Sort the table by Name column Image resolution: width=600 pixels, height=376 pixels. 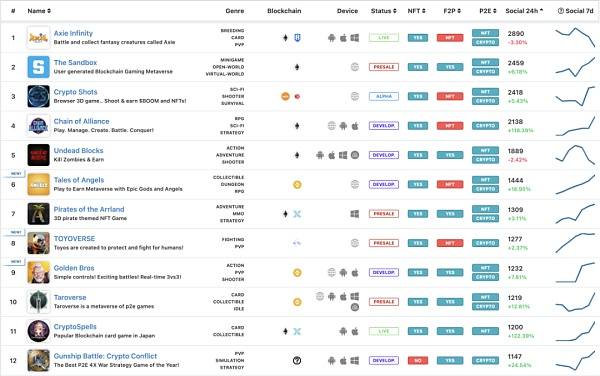tap(39, 11)
